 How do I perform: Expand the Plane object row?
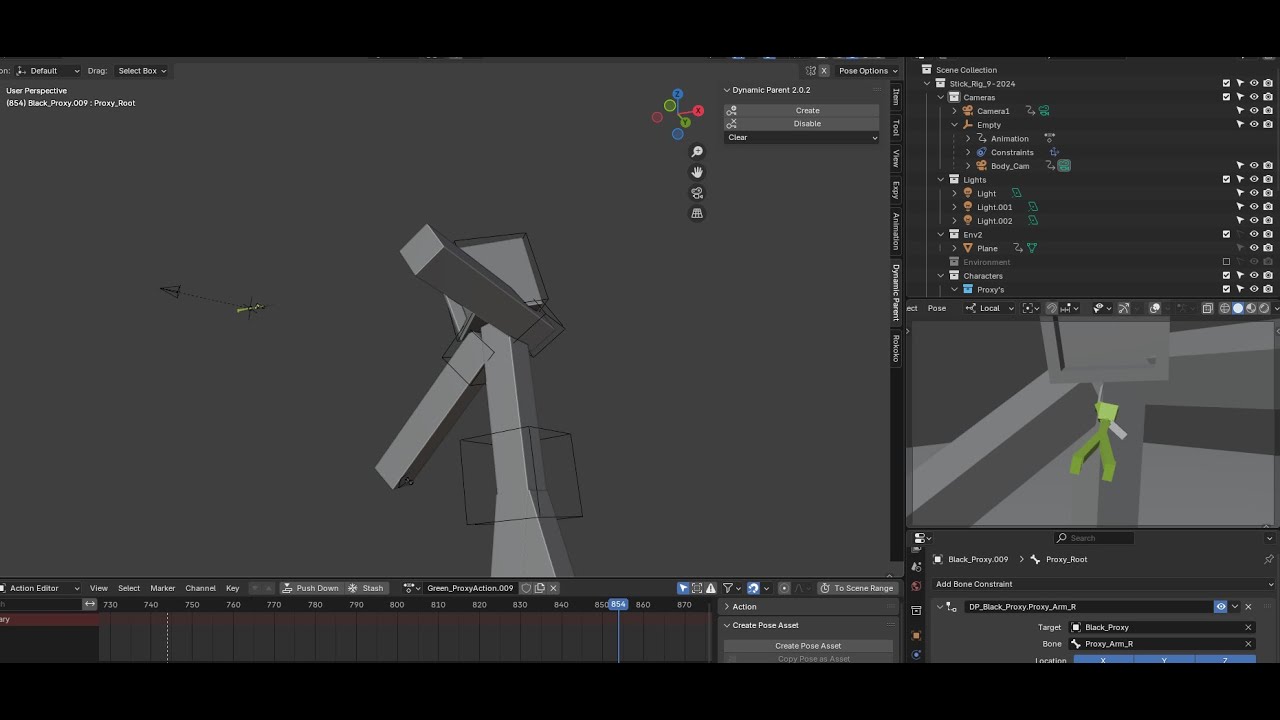954,248
